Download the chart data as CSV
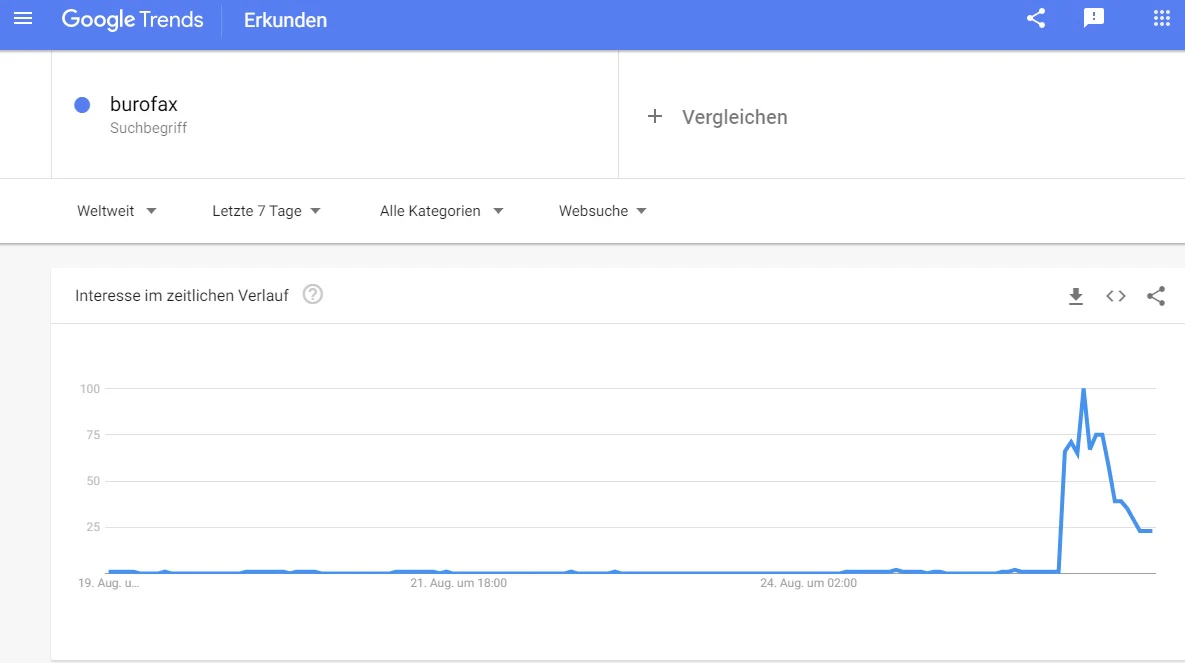The width and height of the screenshot is (1185, 663). tap(1075, 296)
